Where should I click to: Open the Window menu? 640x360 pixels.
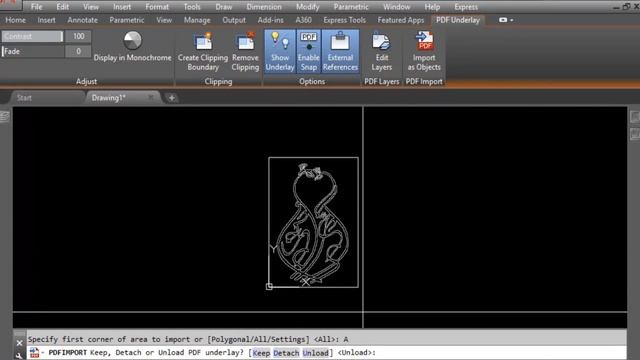pos(396,7)
